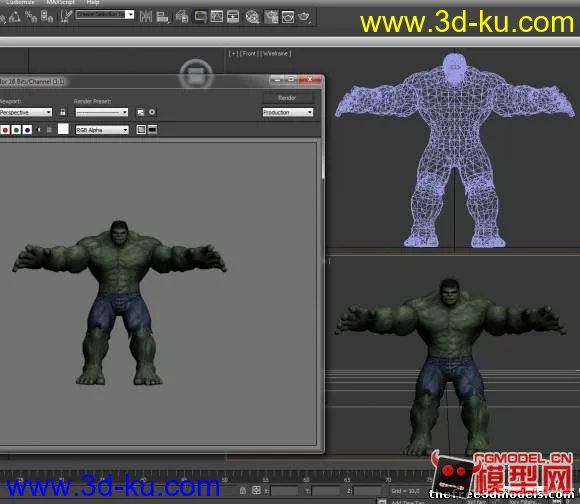Open the Rendered Frame Window toolbar icon

(x=287, y=17)
